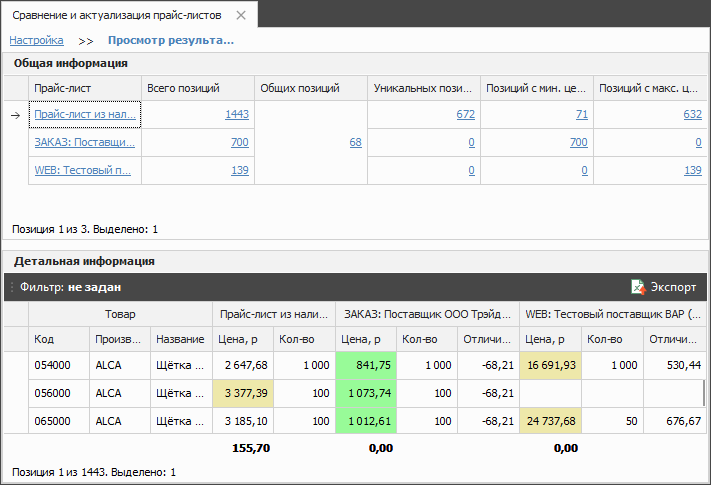Image resolution: width=711 pixels, height=485 pixels.
Task: Click price cell 3 185,10
Action: point(243,421)
